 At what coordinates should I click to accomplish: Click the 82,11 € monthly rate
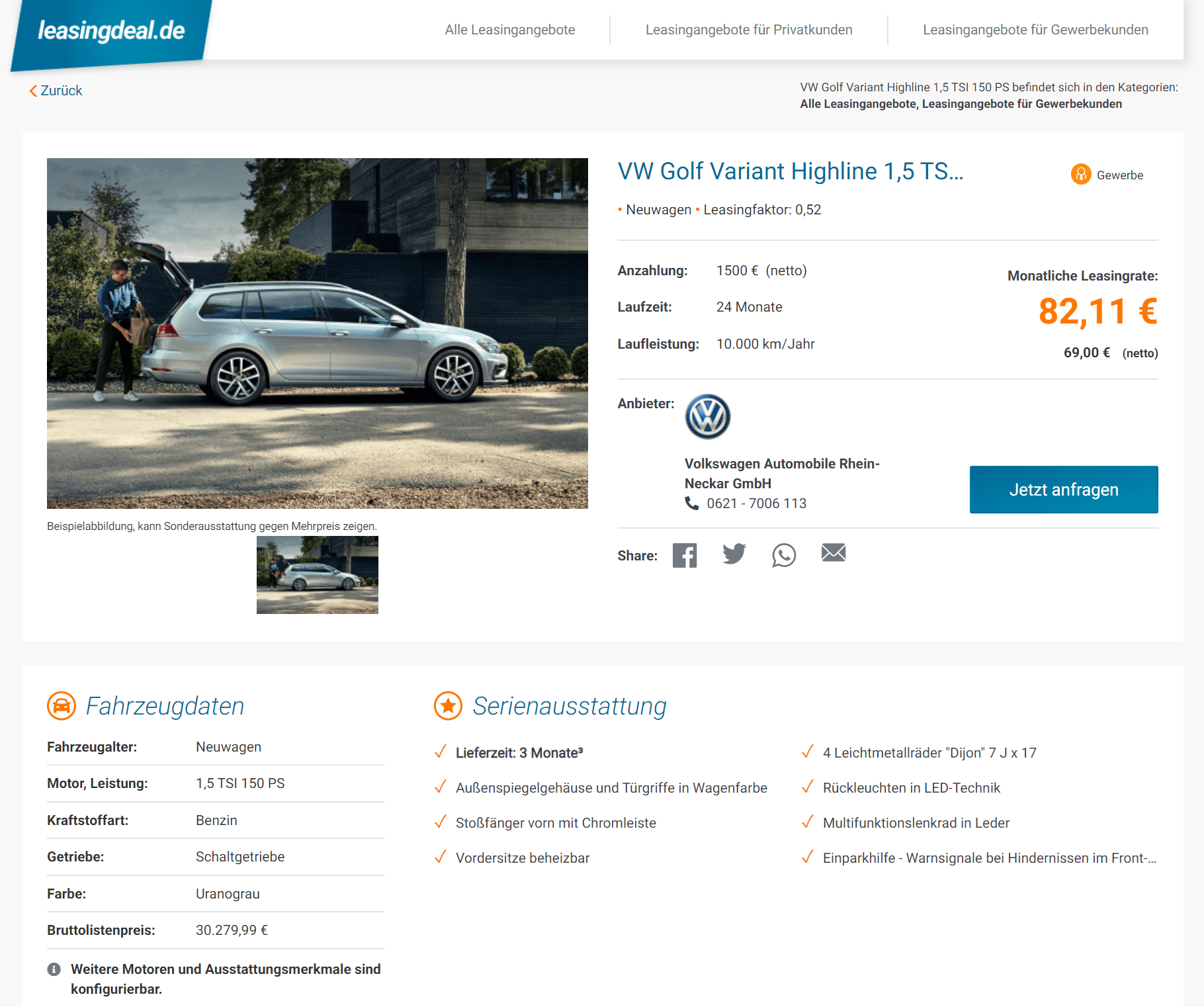(x=1098, y=311)
